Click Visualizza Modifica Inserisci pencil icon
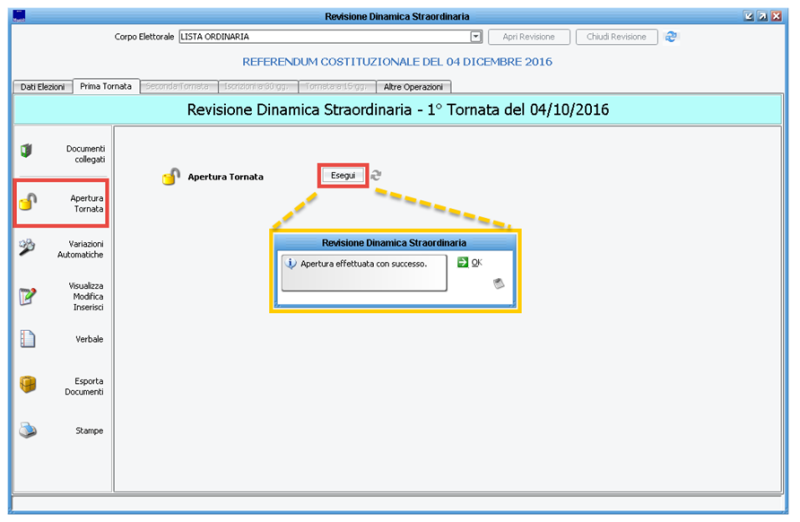The width and height of the screenshot is (800, 522). [28, 296]
